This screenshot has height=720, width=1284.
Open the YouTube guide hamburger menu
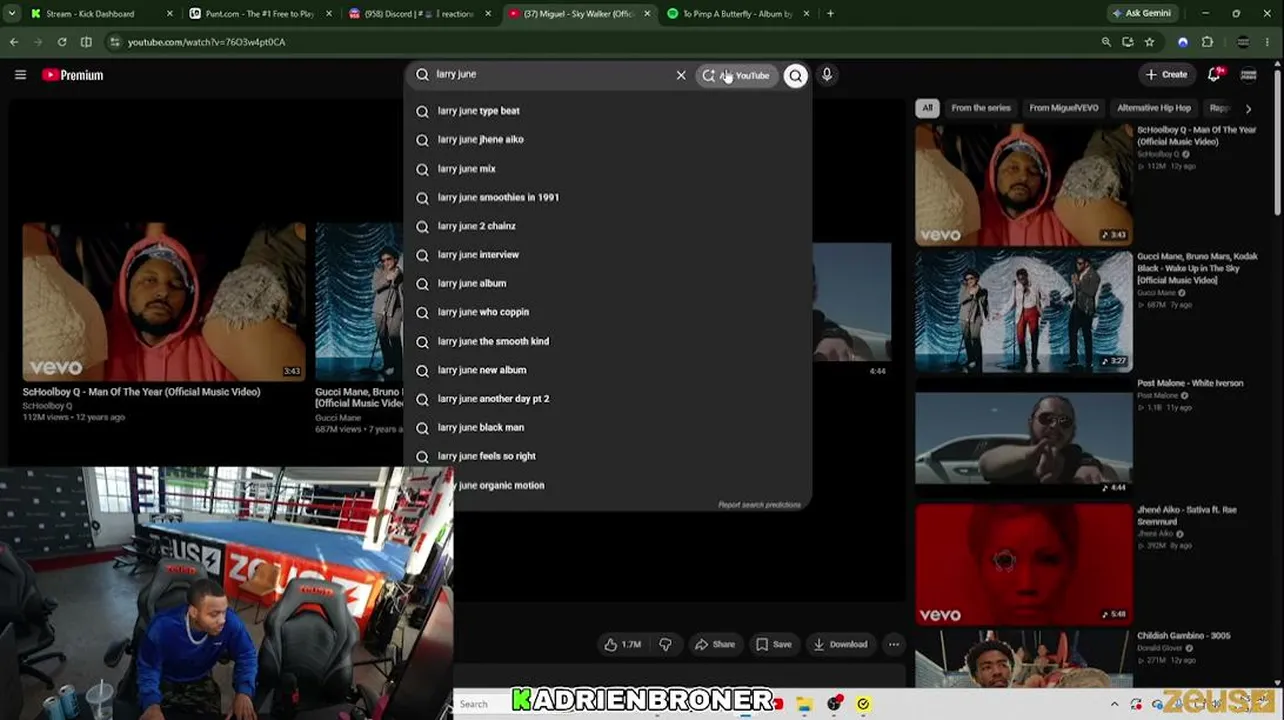click(x=20, y=75)
